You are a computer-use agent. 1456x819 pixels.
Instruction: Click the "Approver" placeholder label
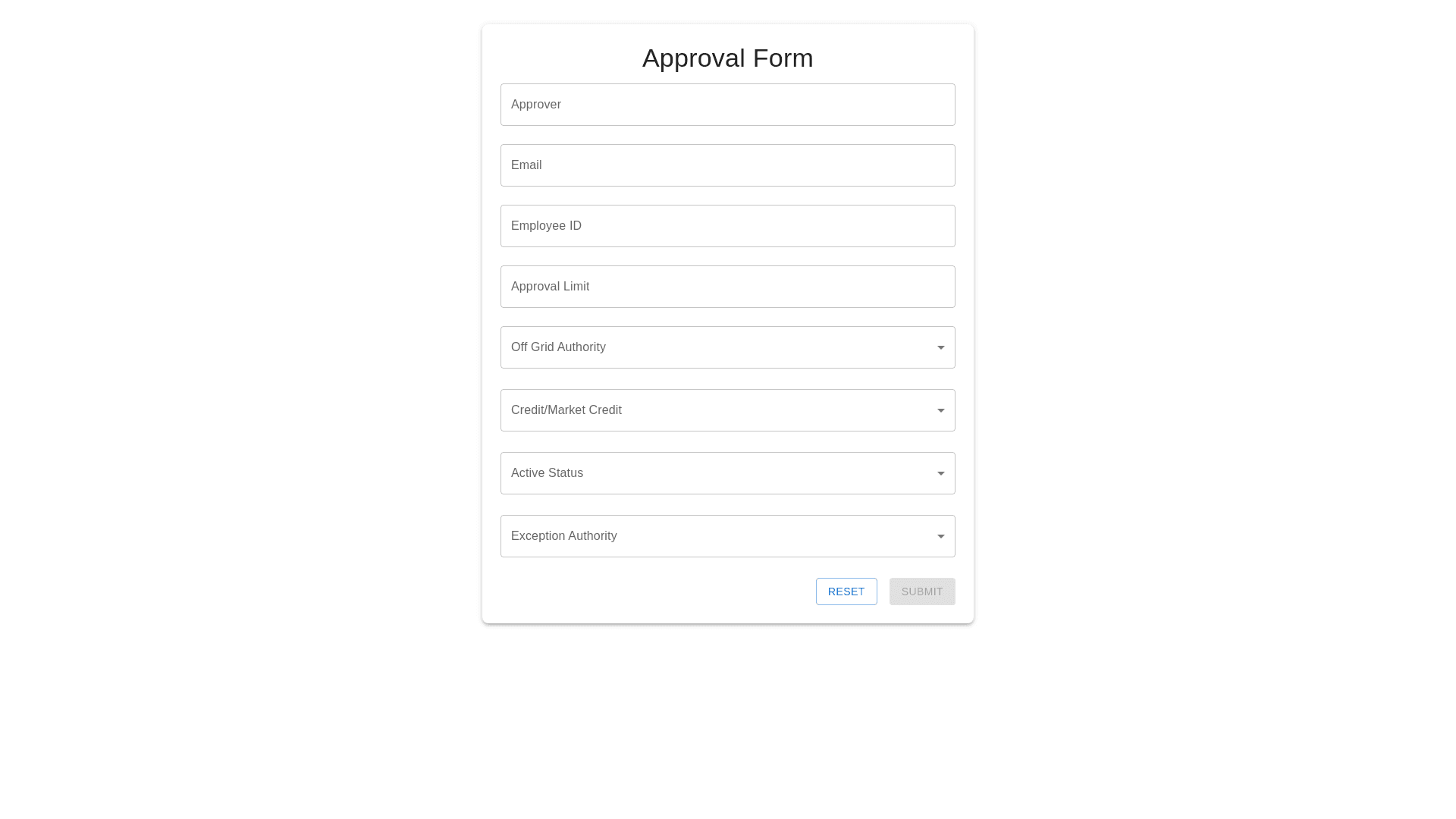click(536, 105)
